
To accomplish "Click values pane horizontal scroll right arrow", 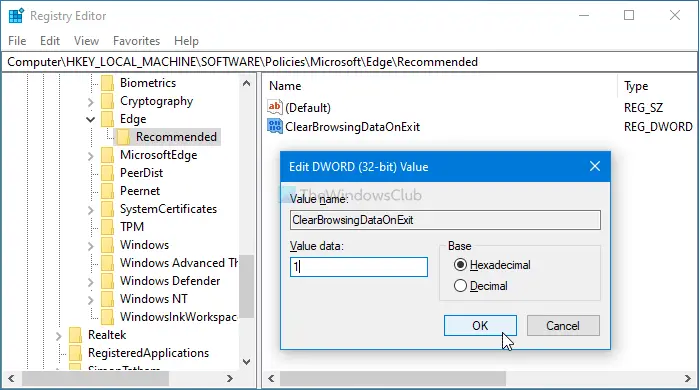I will coord(688,379).
